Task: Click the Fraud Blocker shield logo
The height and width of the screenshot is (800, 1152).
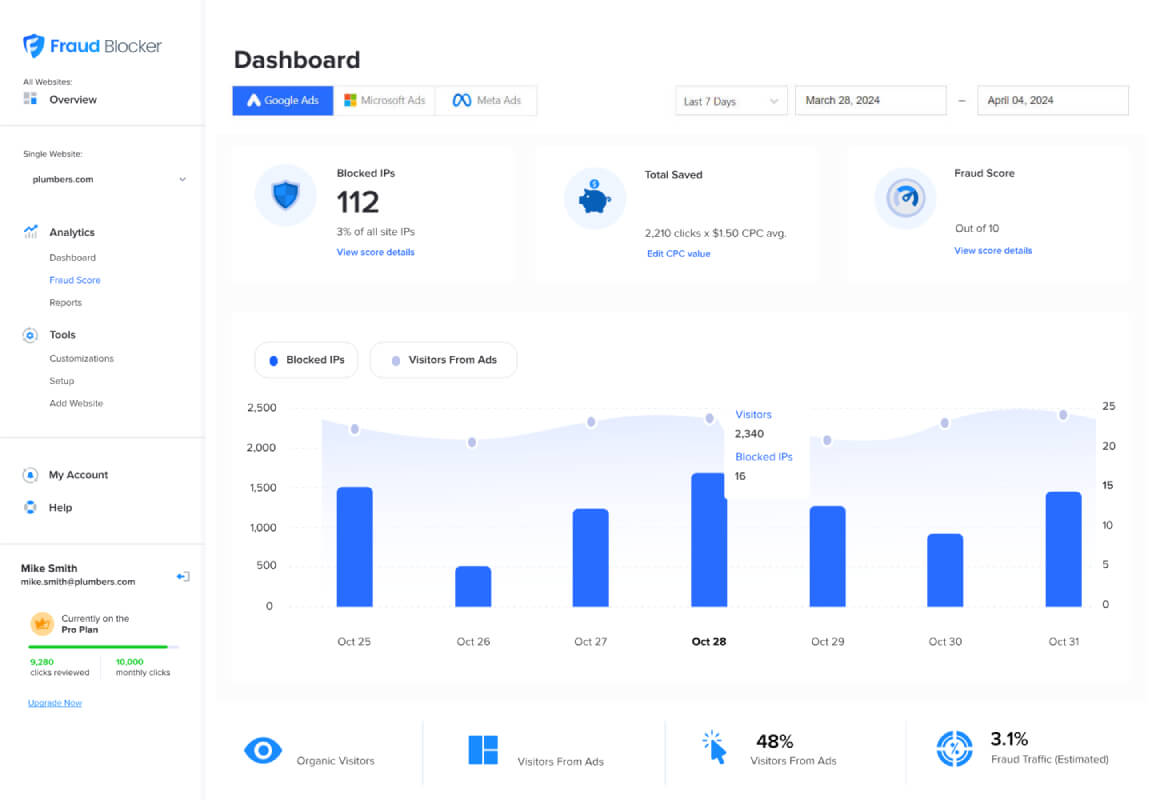Action: (33, 46)
